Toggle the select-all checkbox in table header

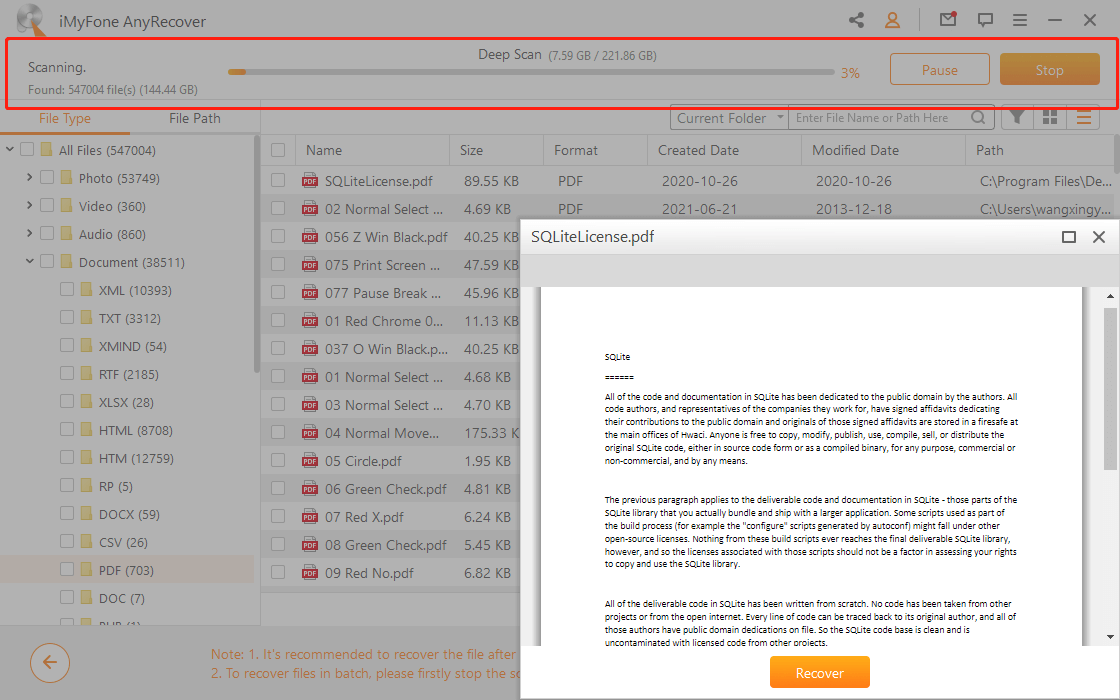point(278,150)
